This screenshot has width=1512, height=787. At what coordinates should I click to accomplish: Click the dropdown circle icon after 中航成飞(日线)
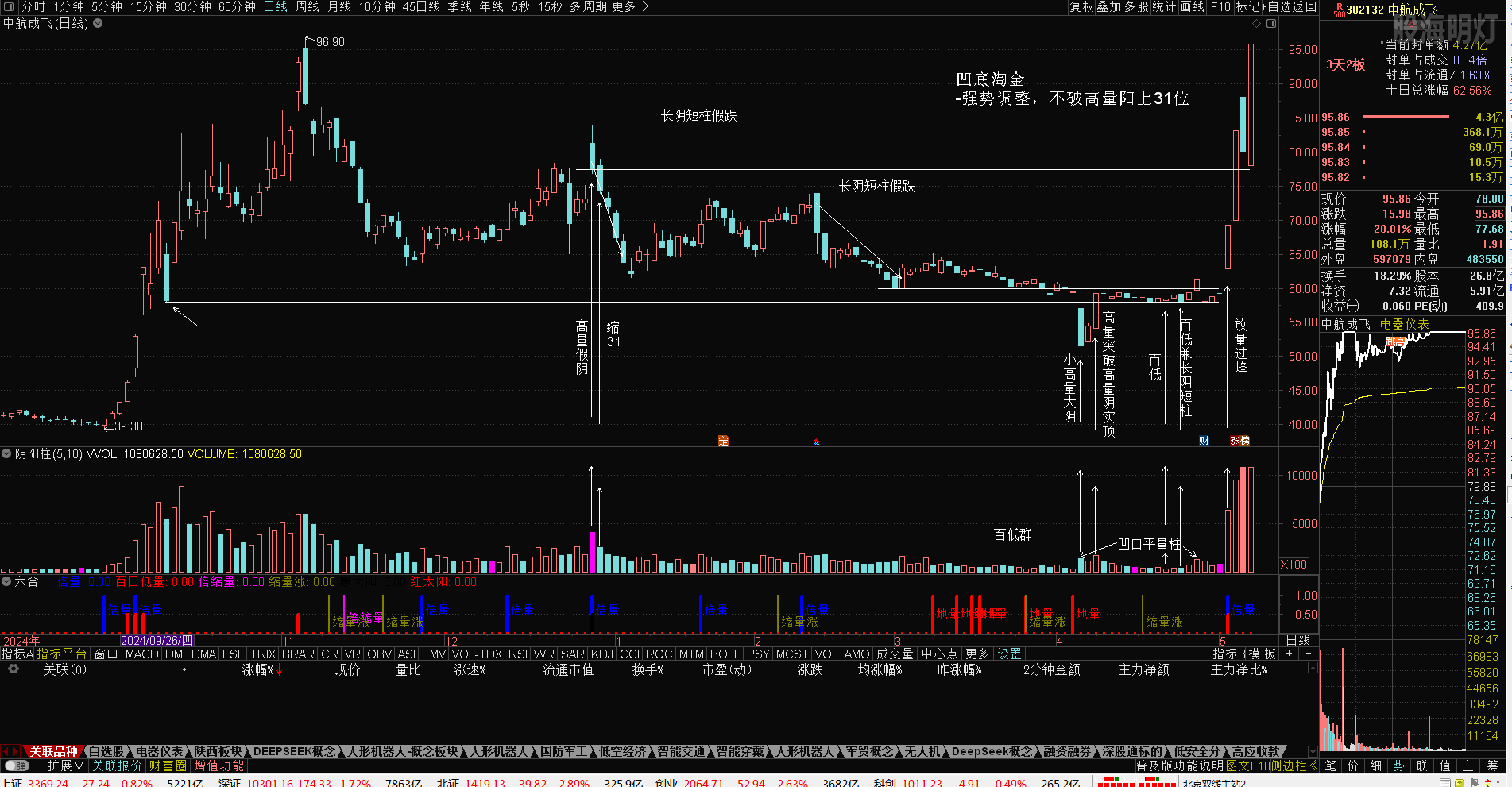98,23
